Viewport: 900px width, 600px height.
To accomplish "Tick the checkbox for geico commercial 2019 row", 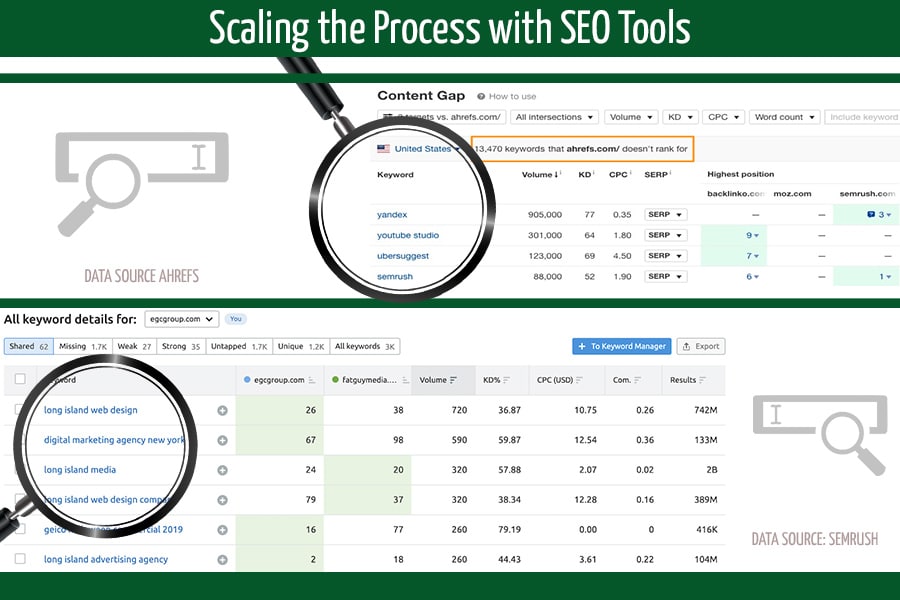I will pos(20,529).
